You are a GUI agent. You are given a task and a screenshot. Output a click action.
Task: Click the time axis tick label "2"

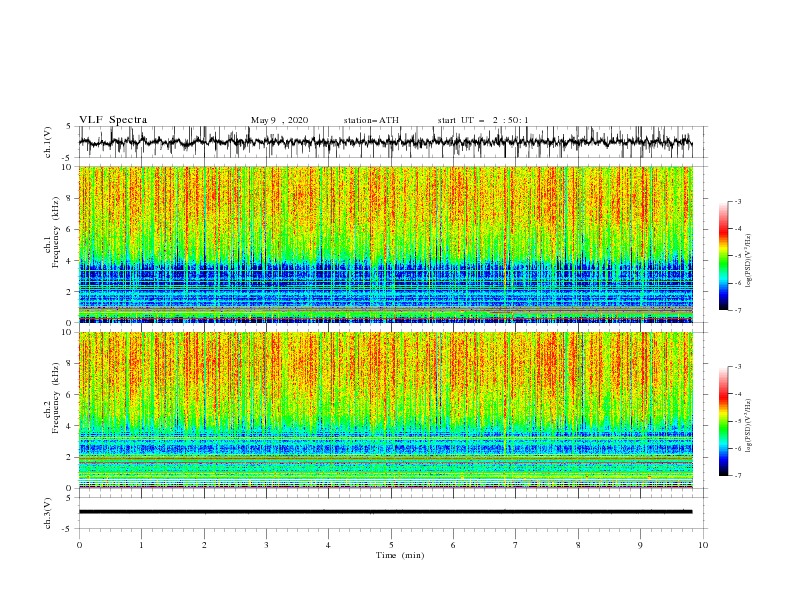204,545
